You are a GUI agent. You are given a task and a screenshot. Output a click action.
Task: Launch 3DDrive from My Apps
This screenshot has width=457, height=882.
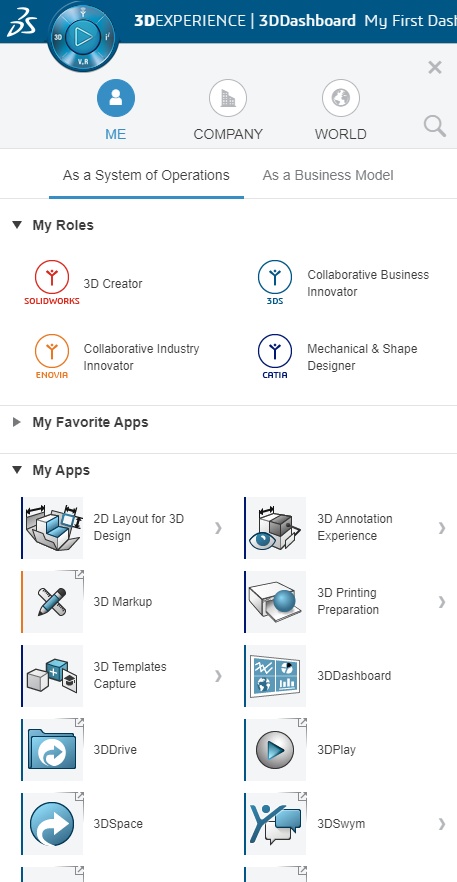coord(52,750)
